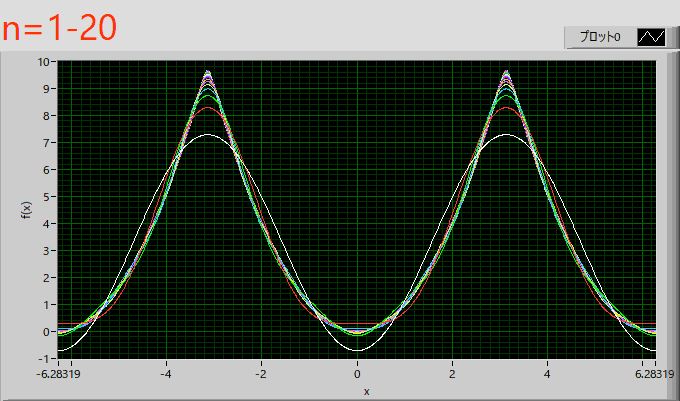Viewport: 680px width, 401px height.
Task: Select the プロット0 legend label
Action: pos(600,37)
